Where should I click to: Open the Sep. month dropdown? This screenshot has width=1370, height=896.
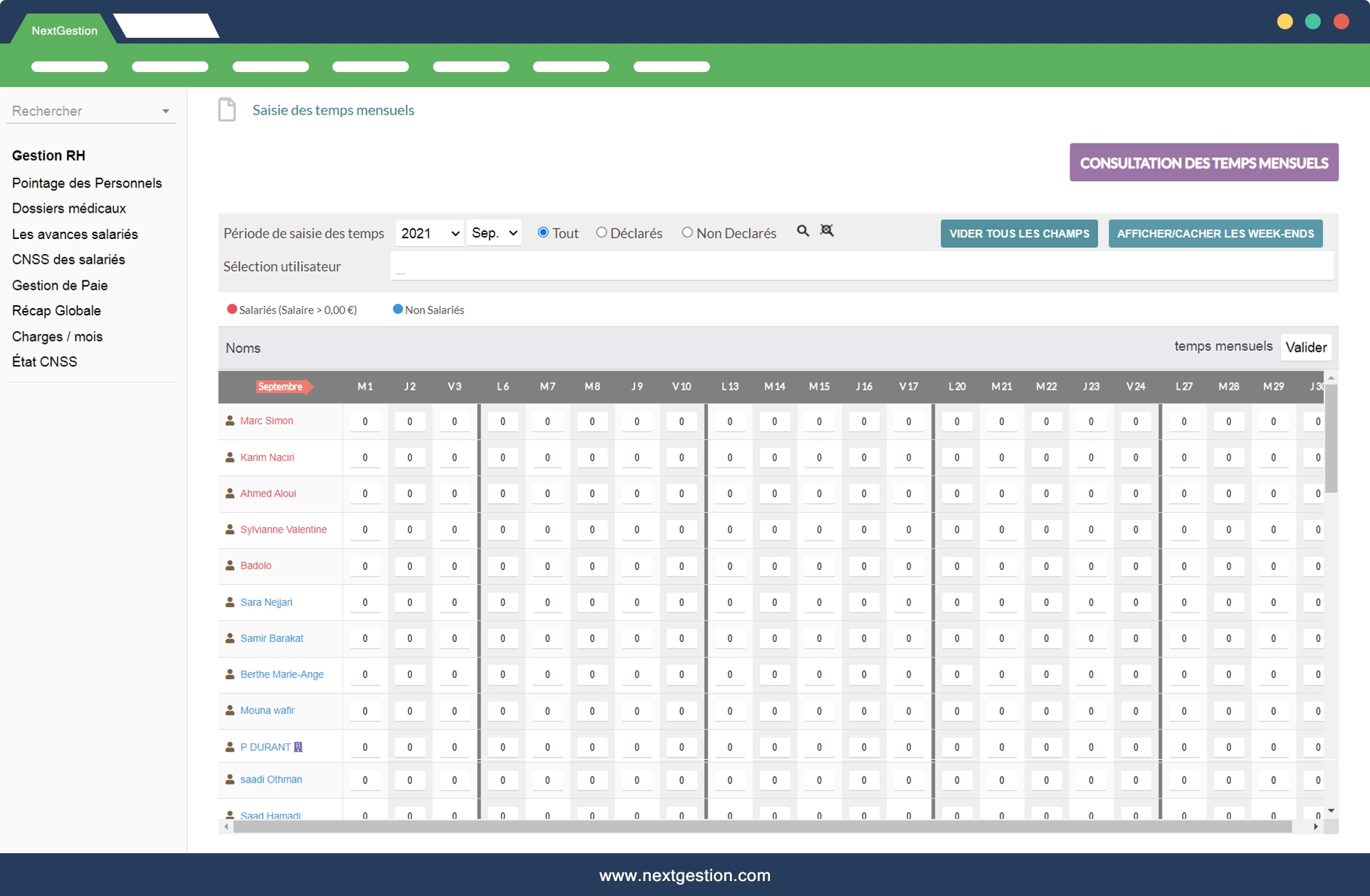click(x=494, y=233)
